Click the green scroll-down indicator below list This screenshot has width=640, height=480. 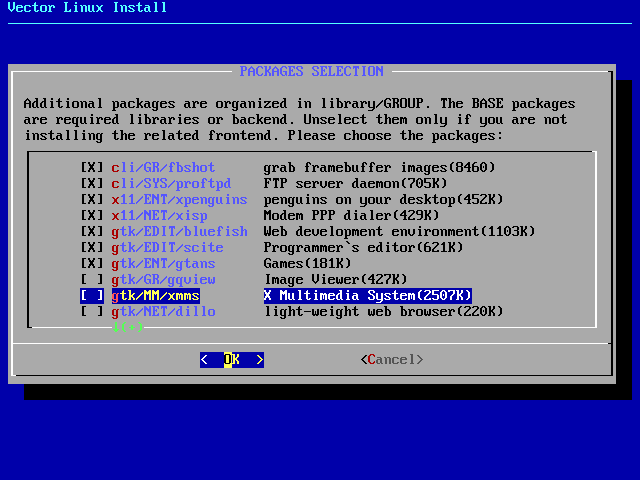coord(128,326)
